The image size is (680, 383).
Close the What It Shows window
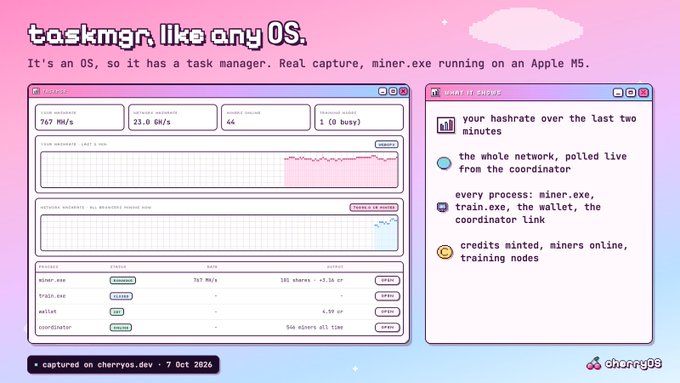pos(644,92)
